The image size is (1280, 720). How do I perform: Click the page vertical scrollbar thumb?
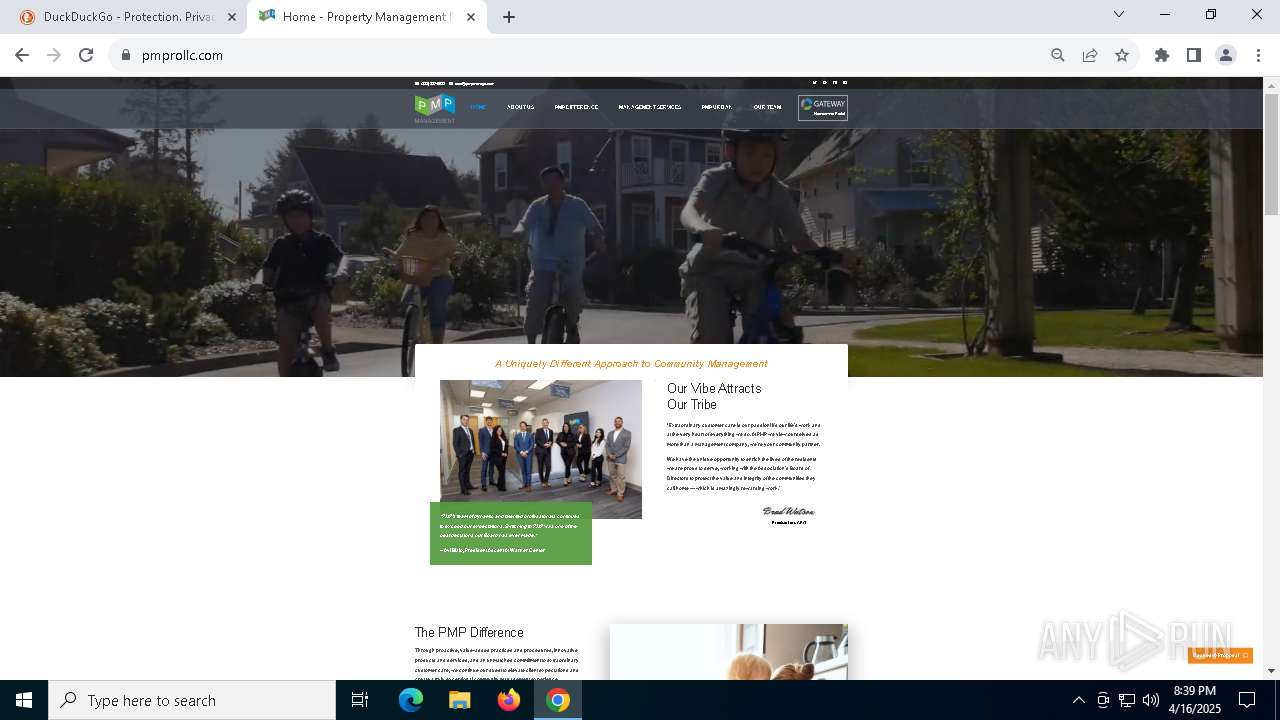point(1271,154)
